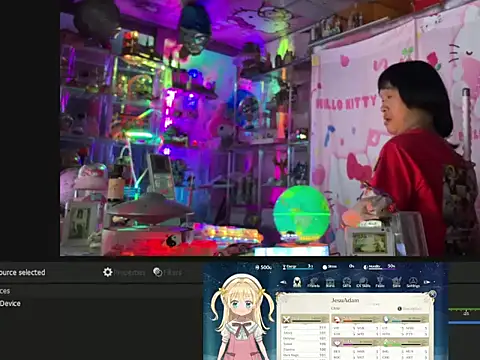The image size is (480, 360).
Task: Open the Description info link
Action: 410,309
